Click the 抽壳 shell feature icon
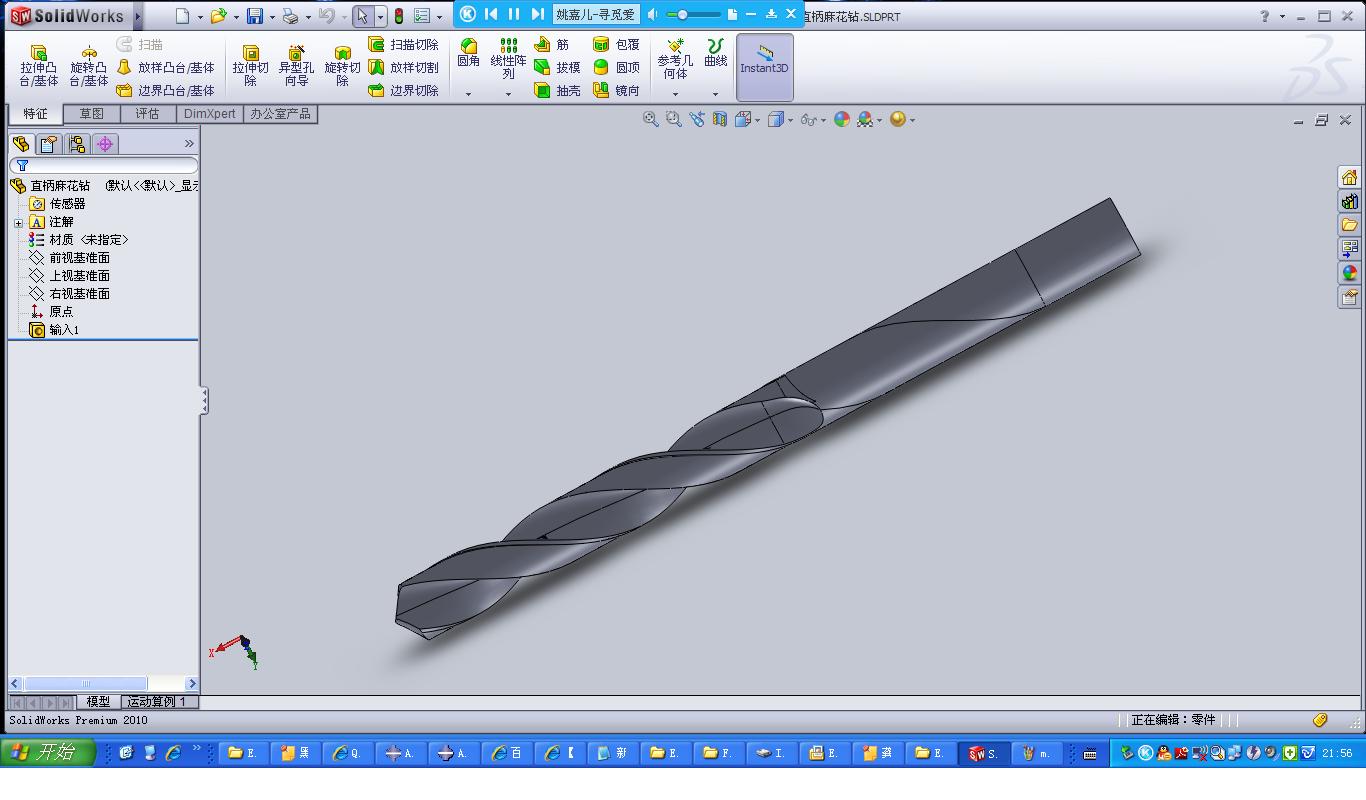Image resolution: width=1366 pixels, height=800 pixels. point(558,91)
